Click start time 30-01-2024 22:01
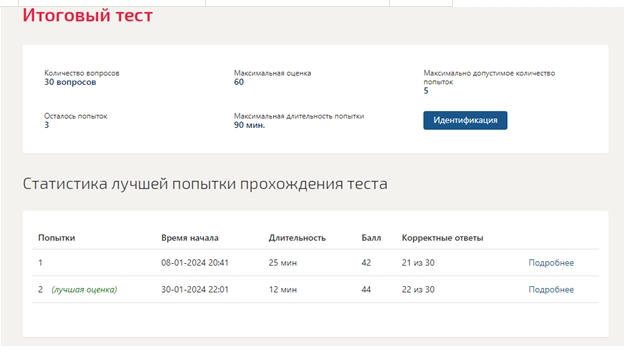The image size is (641, 360). point(195,290)
